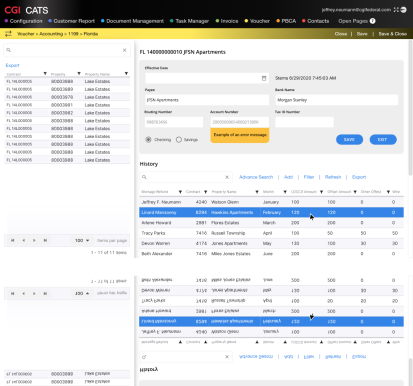Select the Beth Alexander history row

(x=271, y=254)
